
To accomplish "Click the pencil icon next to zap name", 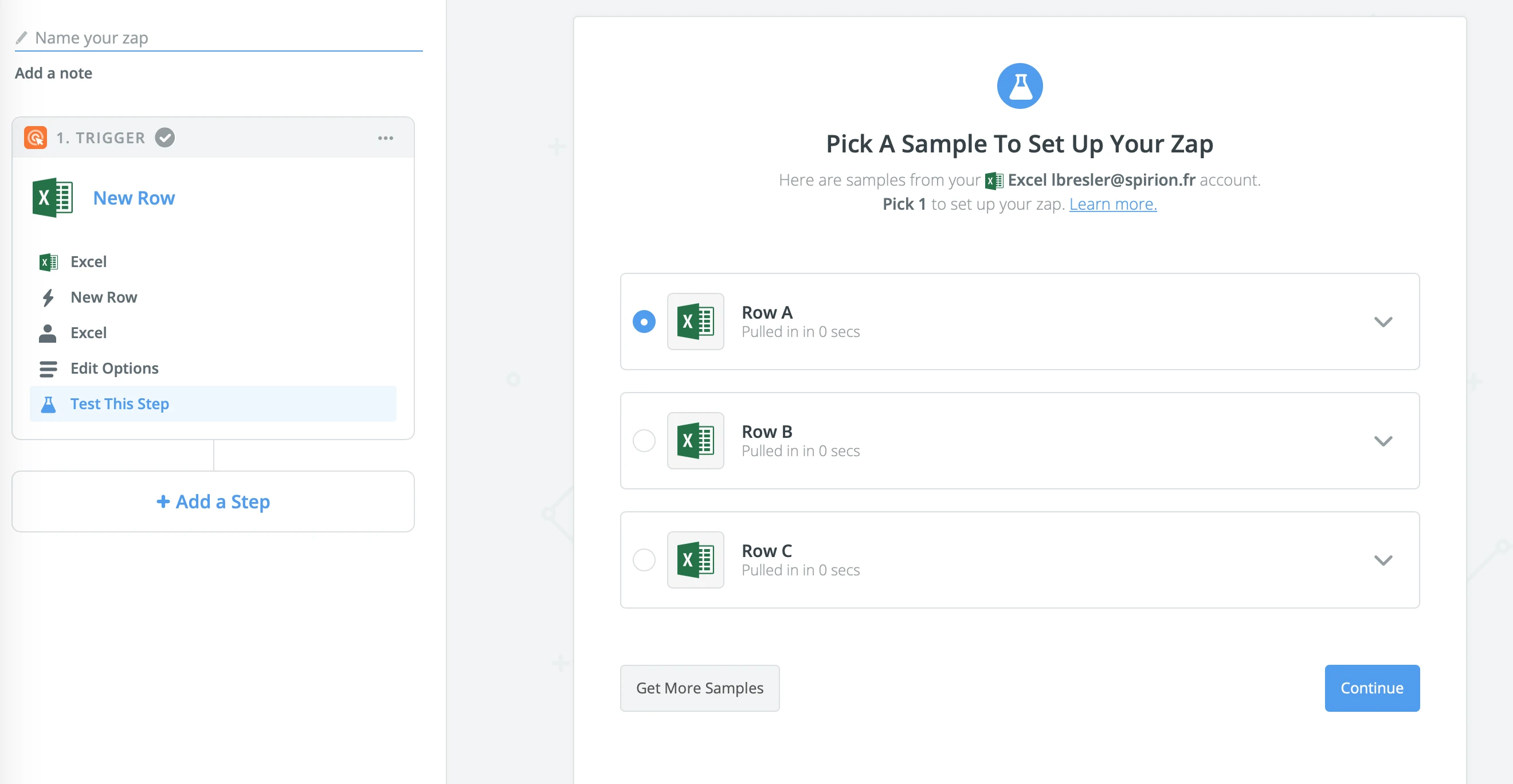I will [x=22, y=38].
